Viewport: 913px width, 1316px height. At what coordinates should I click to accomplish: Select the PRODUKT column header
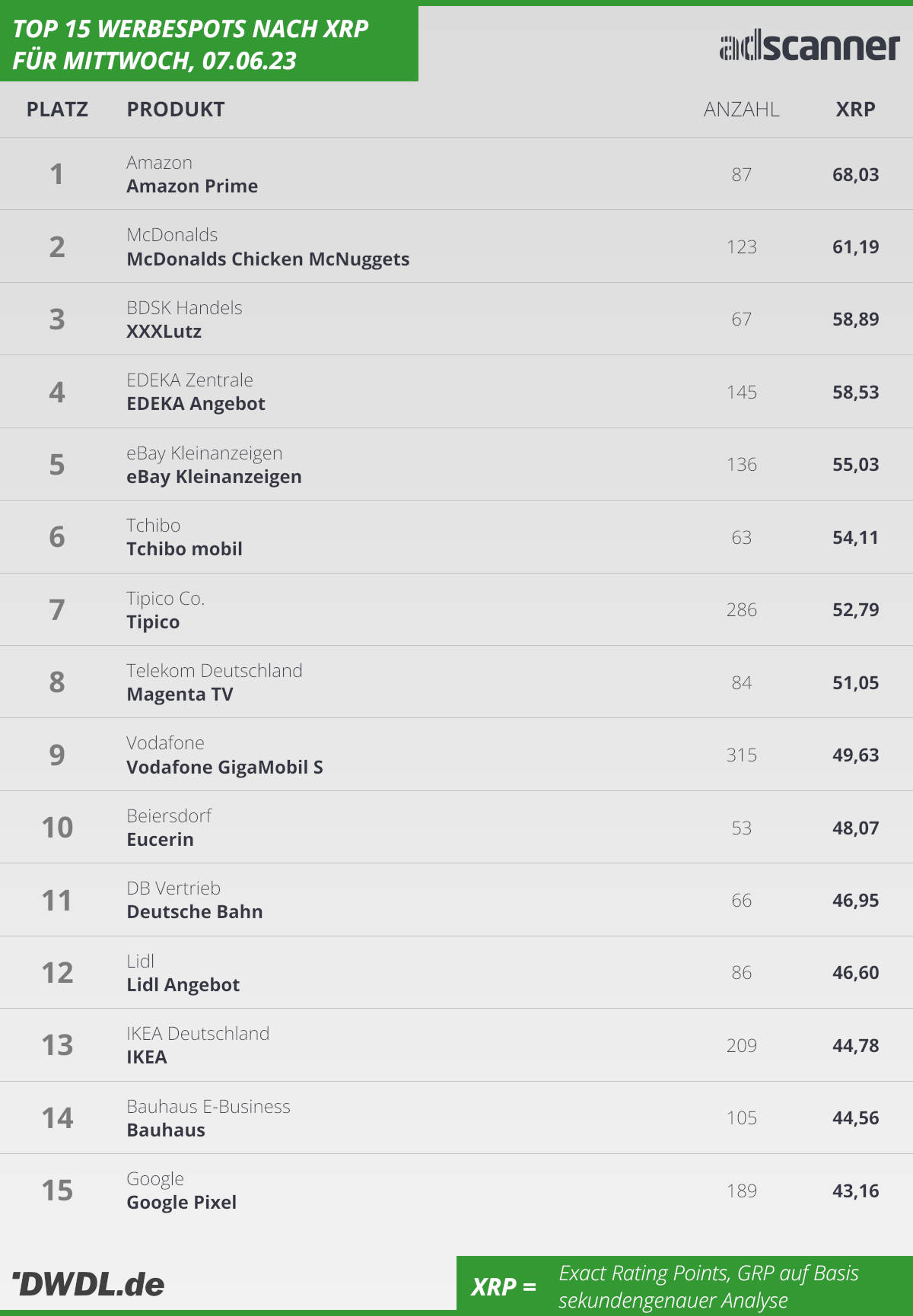176,110
